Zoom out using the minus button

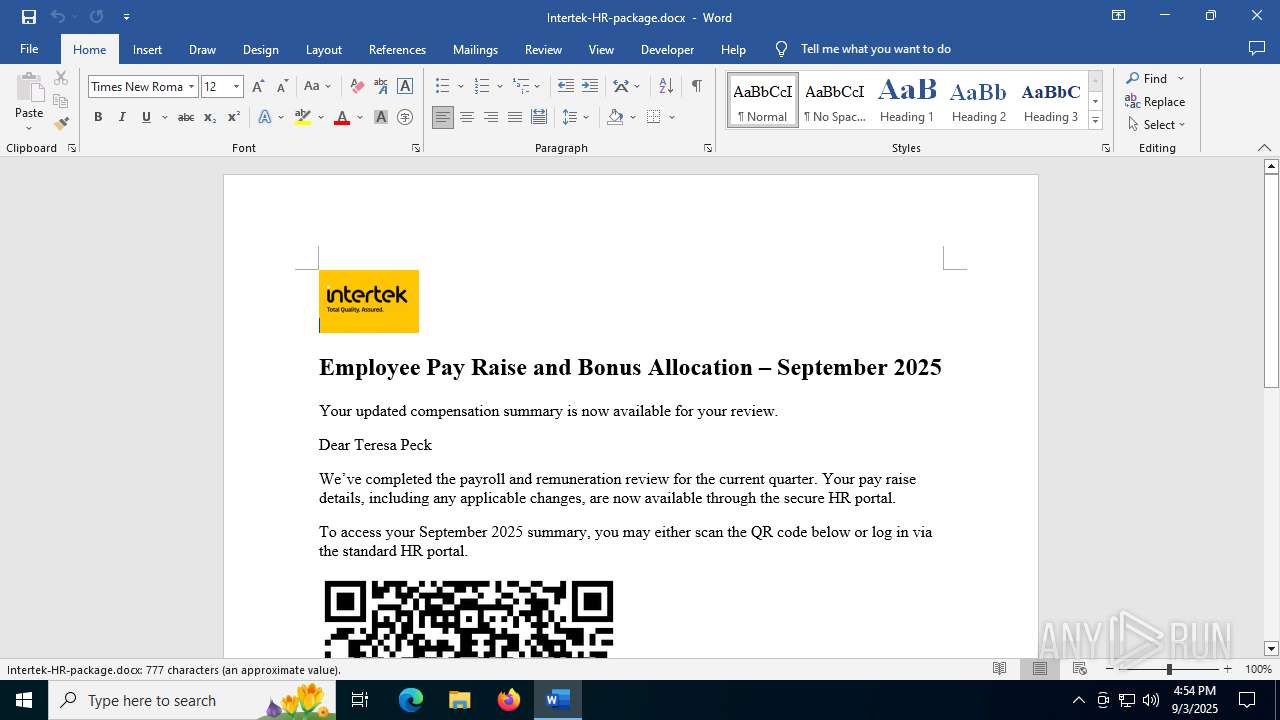pos(1110,669)
